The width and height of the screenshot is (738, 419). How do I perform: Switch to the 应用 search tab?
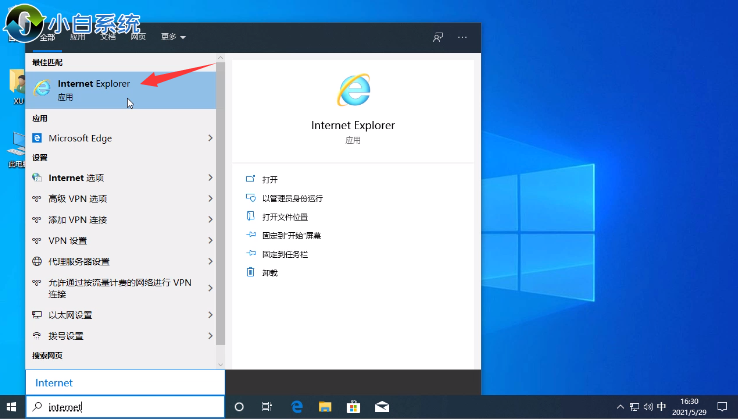[x=77, y=37]
